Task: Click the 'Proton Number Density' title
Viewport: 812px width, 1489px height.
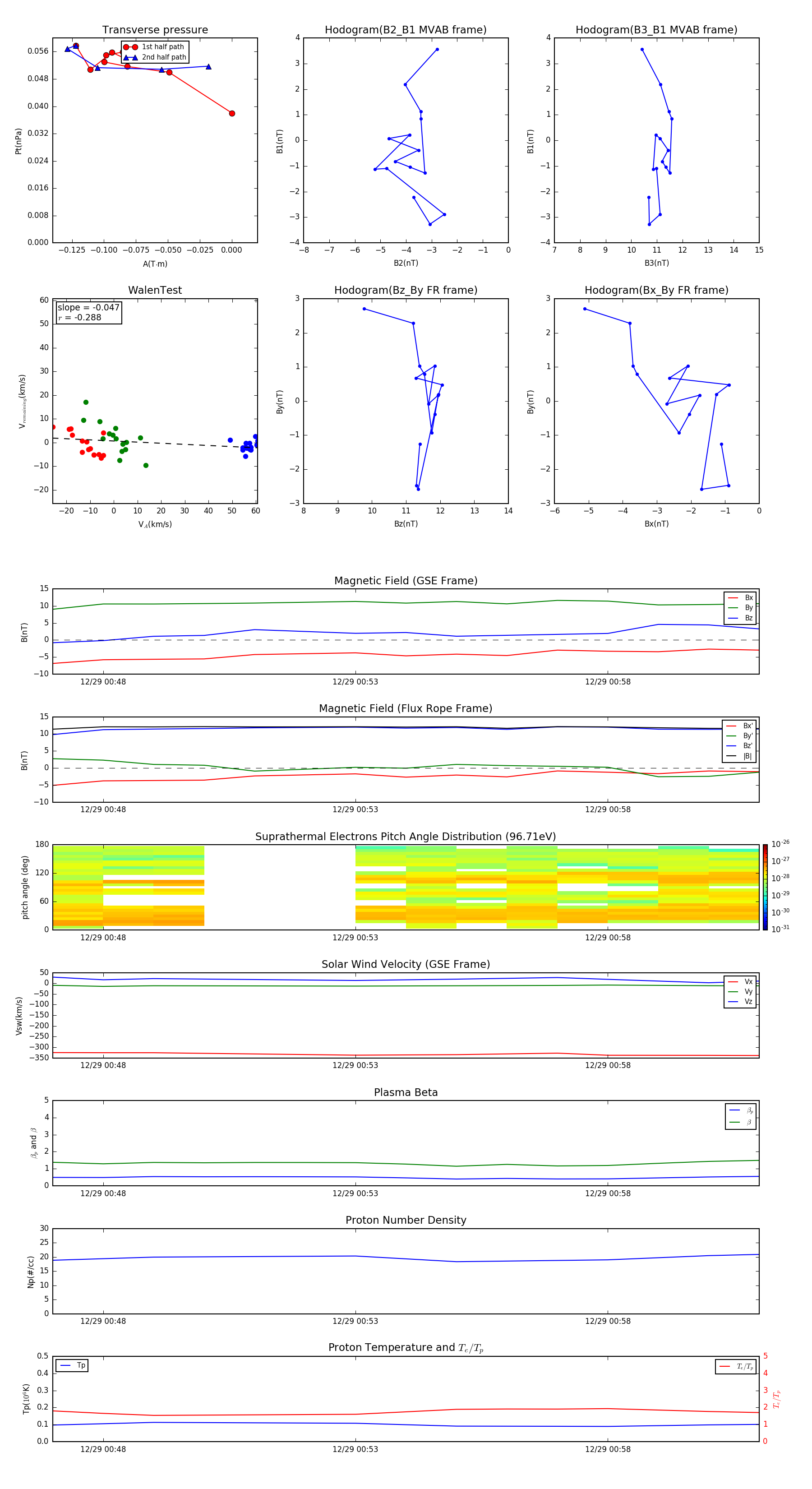Action: coord(406,1220)
